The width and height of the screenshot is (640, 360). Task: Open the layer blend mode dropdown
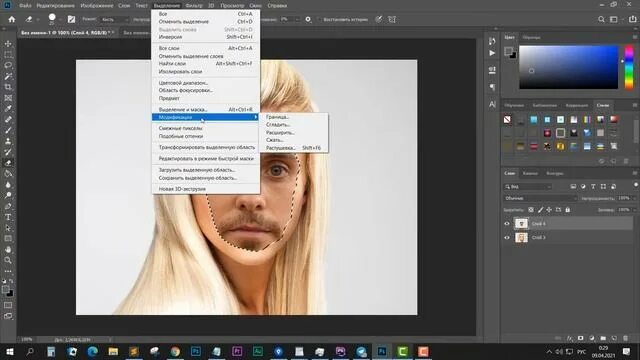click(540, 198)
